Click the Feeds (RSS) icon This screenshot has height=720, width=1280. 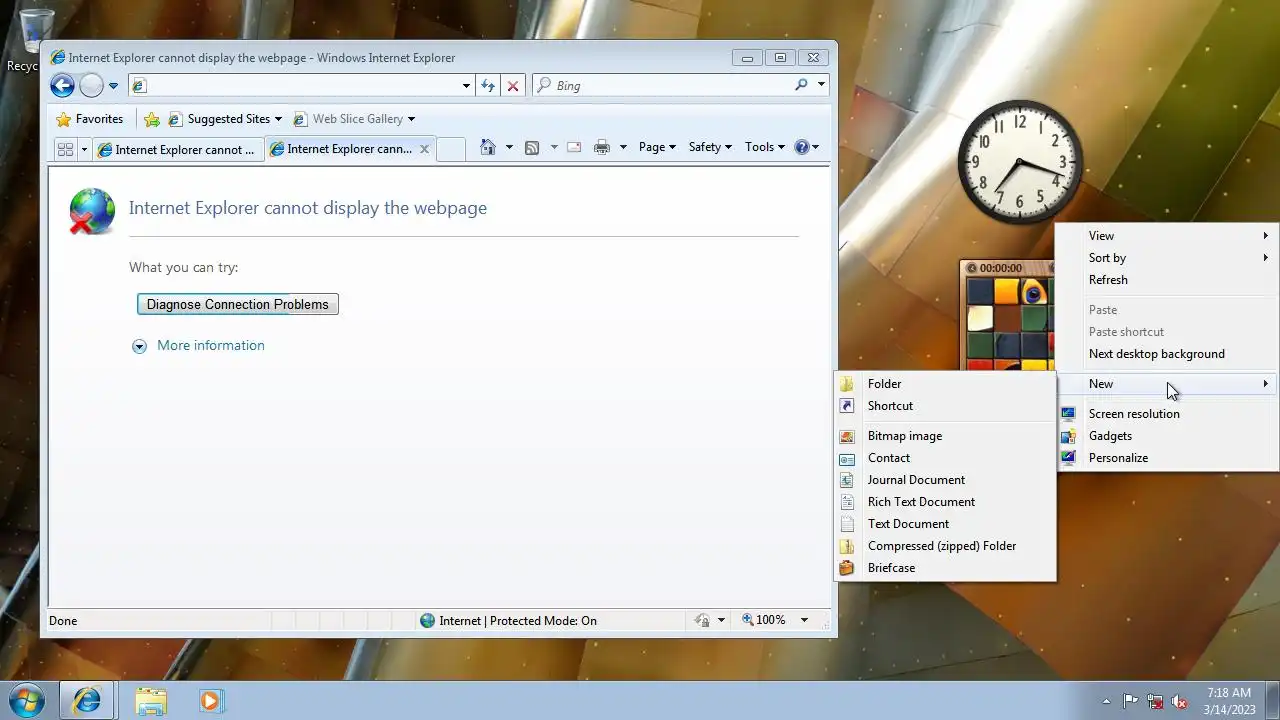point(532,147)
